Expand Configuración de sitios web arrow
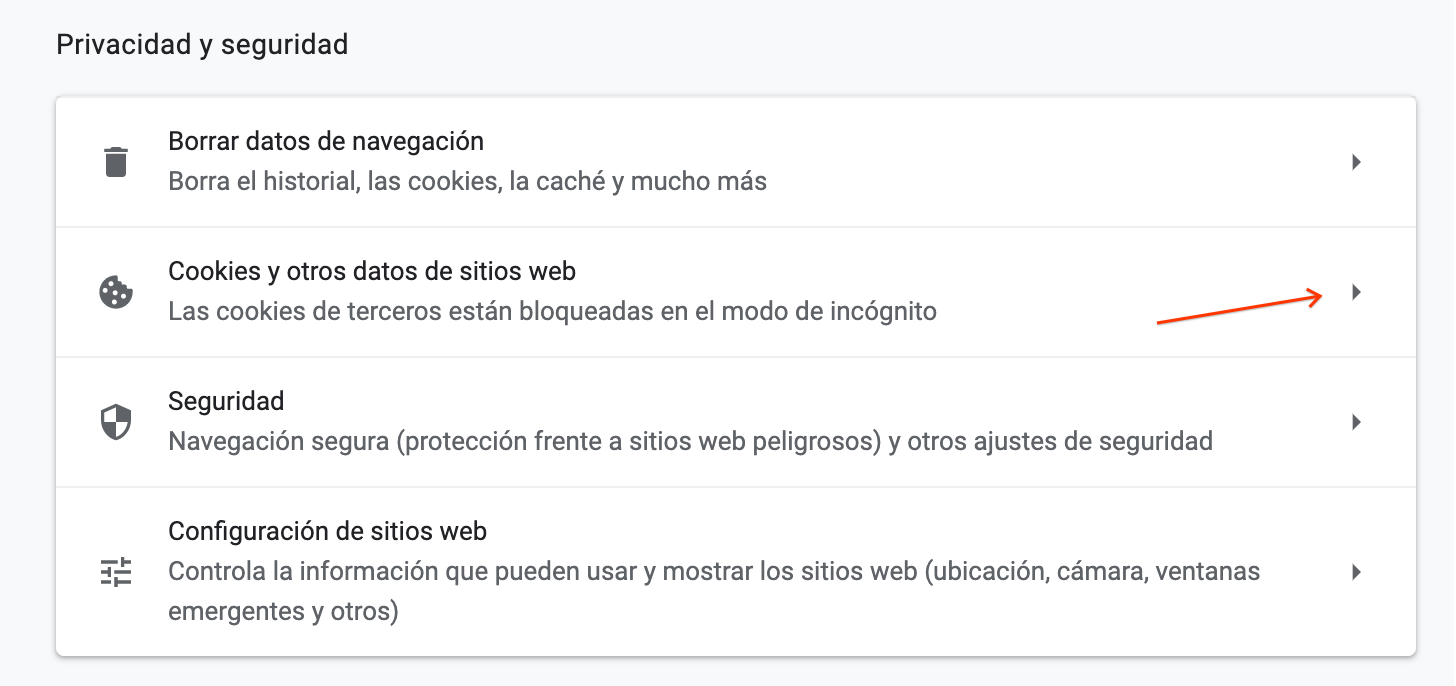The width and height of the screenshot is (1456, 686). 1357,572
